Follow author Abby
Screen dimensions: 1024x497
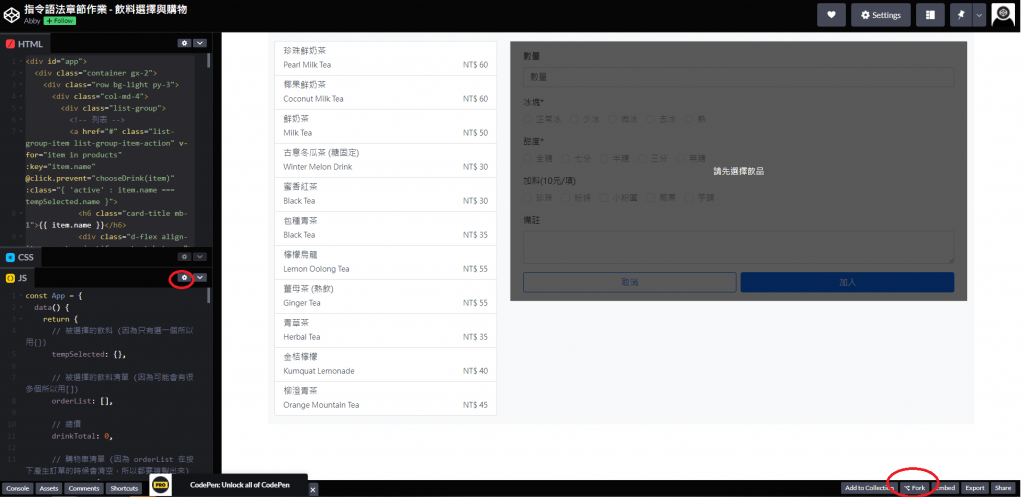[59, 21]
